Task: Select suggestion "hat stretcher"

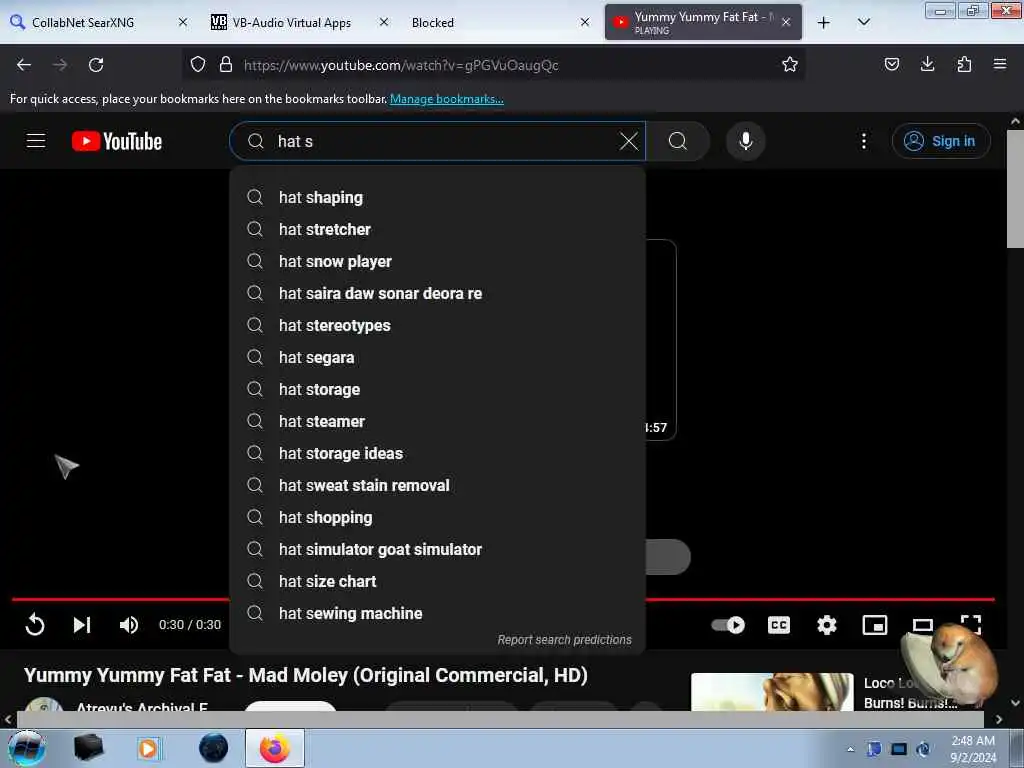Action: click(x=438, y=229)
